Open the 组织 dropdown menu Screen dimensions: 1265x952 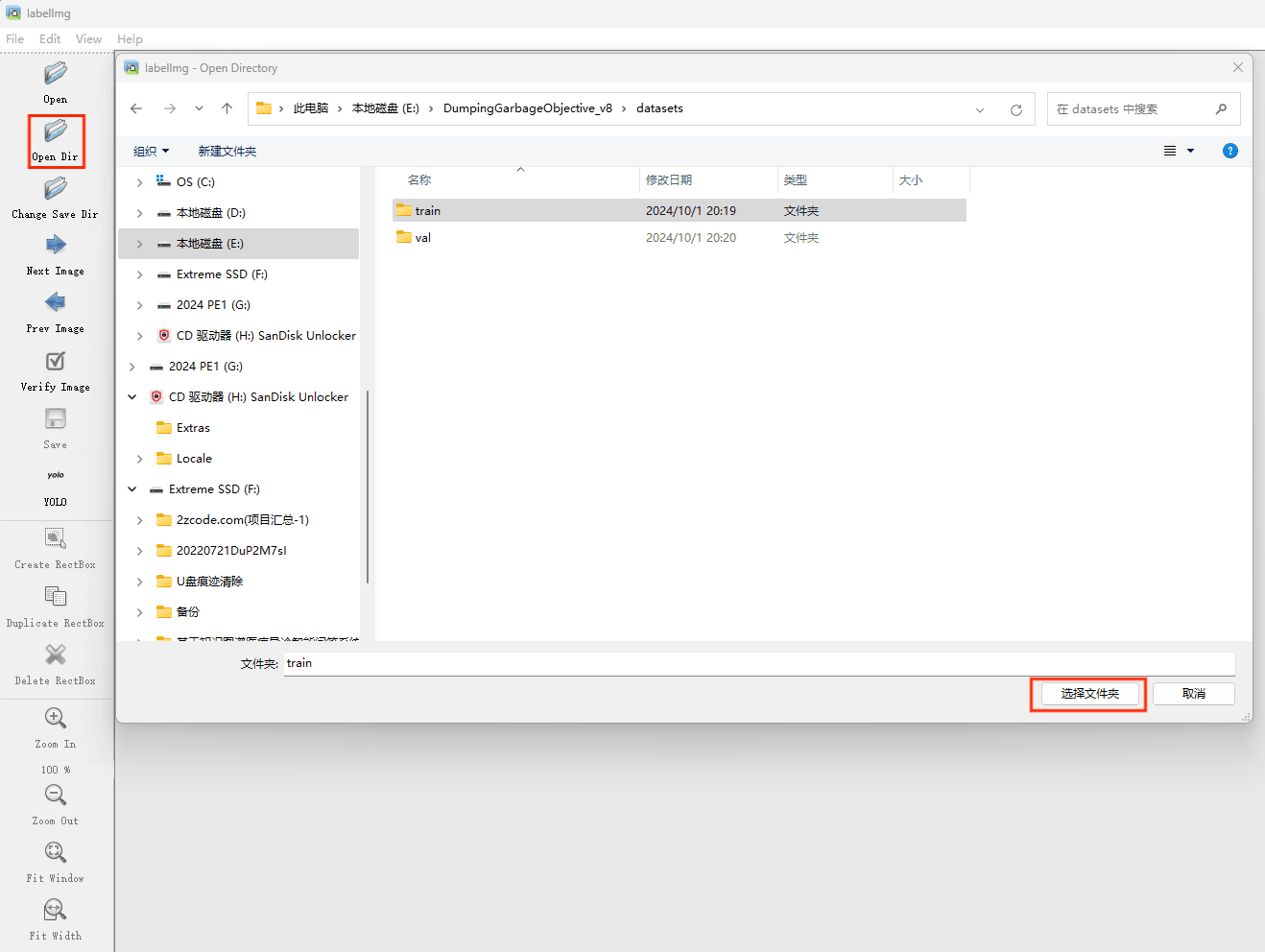151,152
